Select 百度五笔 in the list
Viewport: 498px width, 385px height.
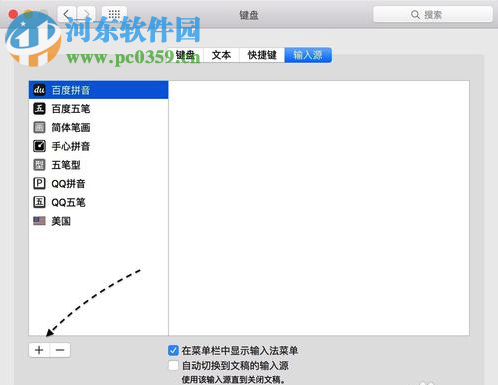pos(99,108)
